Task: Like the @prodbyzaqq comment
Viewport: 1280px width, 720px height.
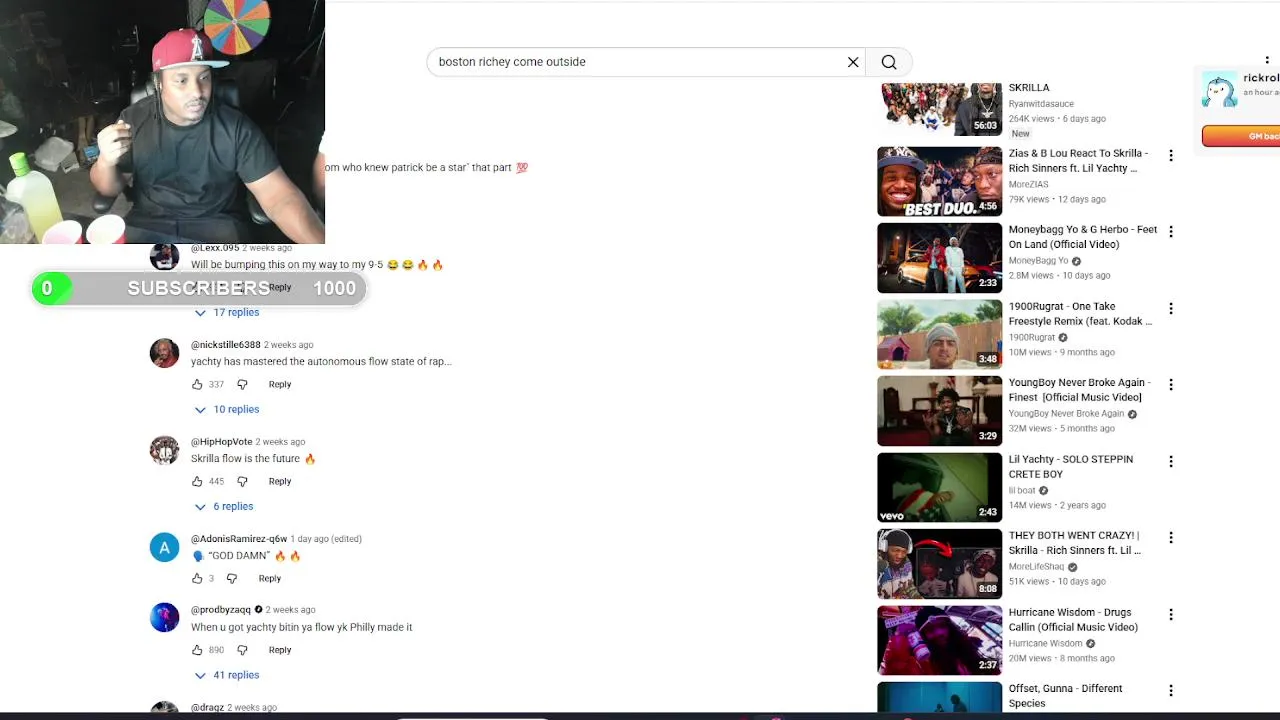Action: [197, 650]
